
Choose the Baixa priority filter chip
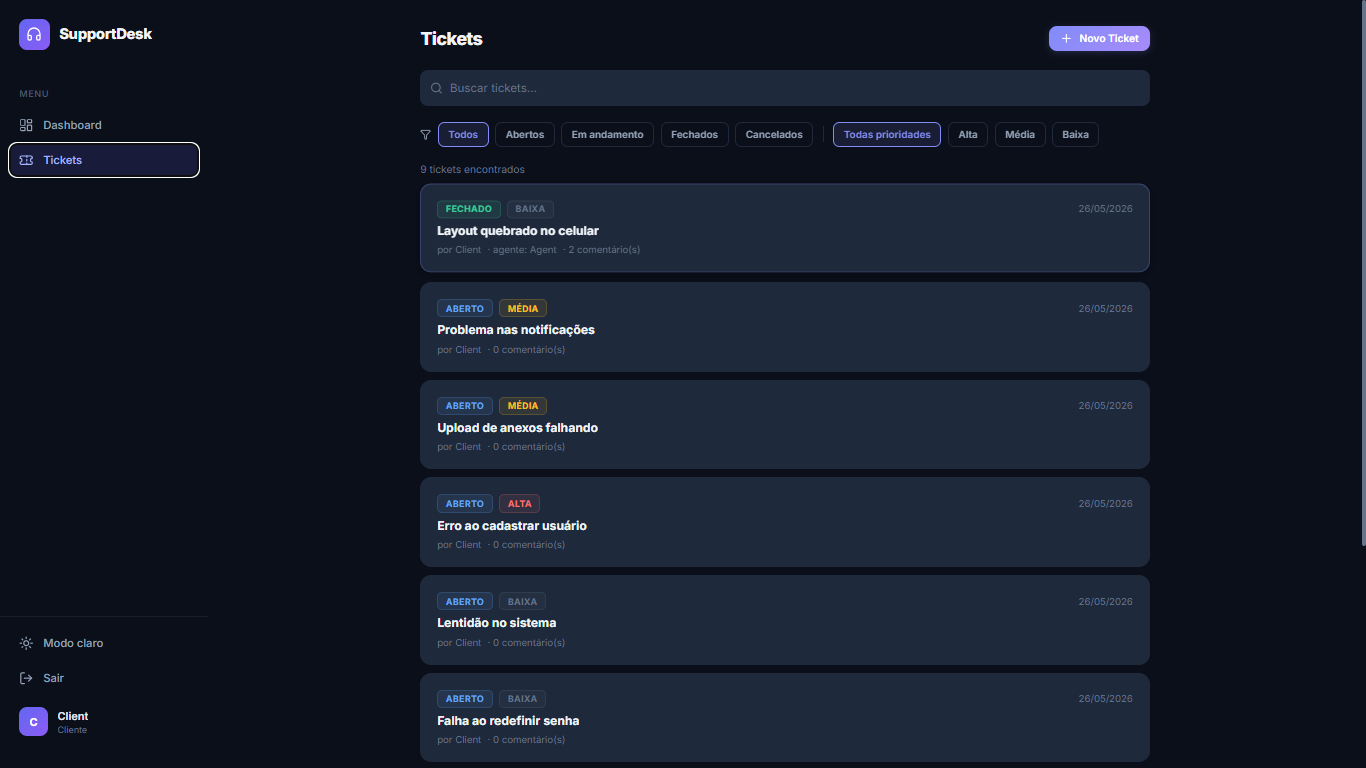point(1075,134)
